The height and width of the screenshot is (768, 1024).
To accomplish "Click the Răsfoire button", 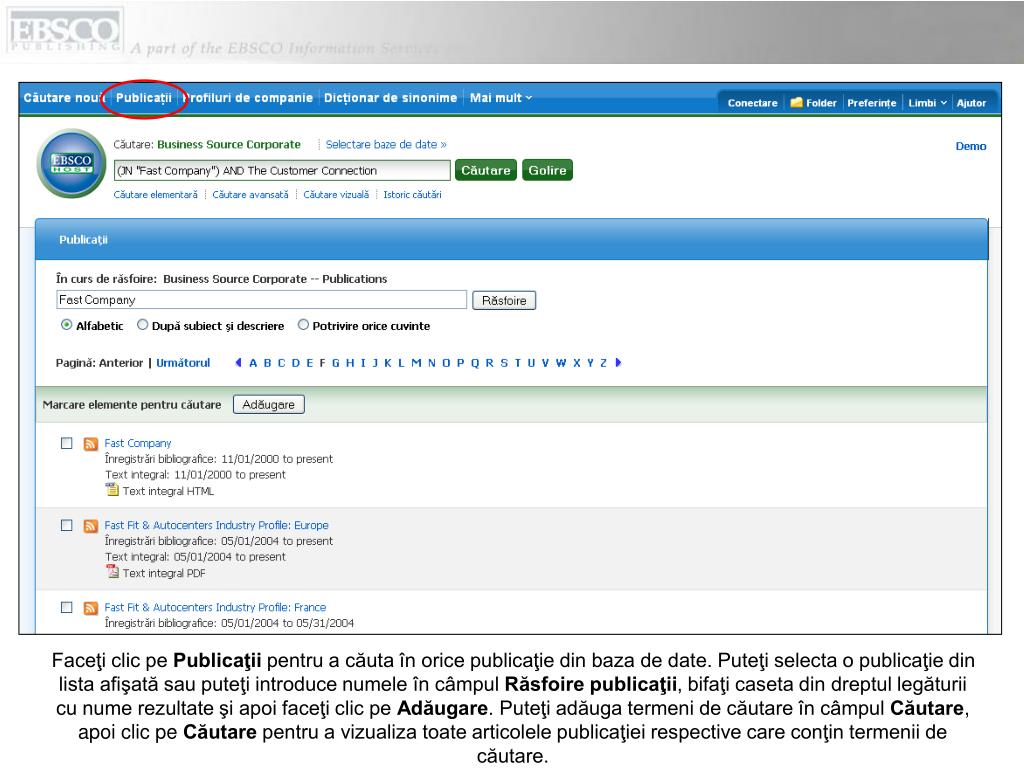I will click(x=504, y=300).
